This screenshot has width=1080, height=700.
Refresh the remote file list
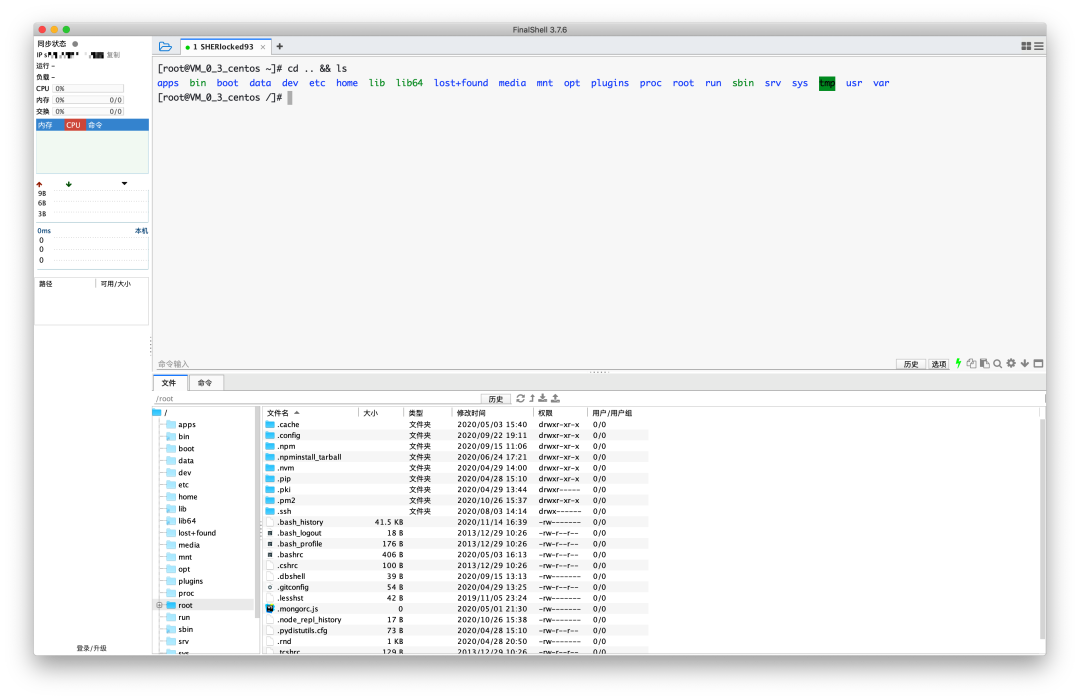(521, 398)
